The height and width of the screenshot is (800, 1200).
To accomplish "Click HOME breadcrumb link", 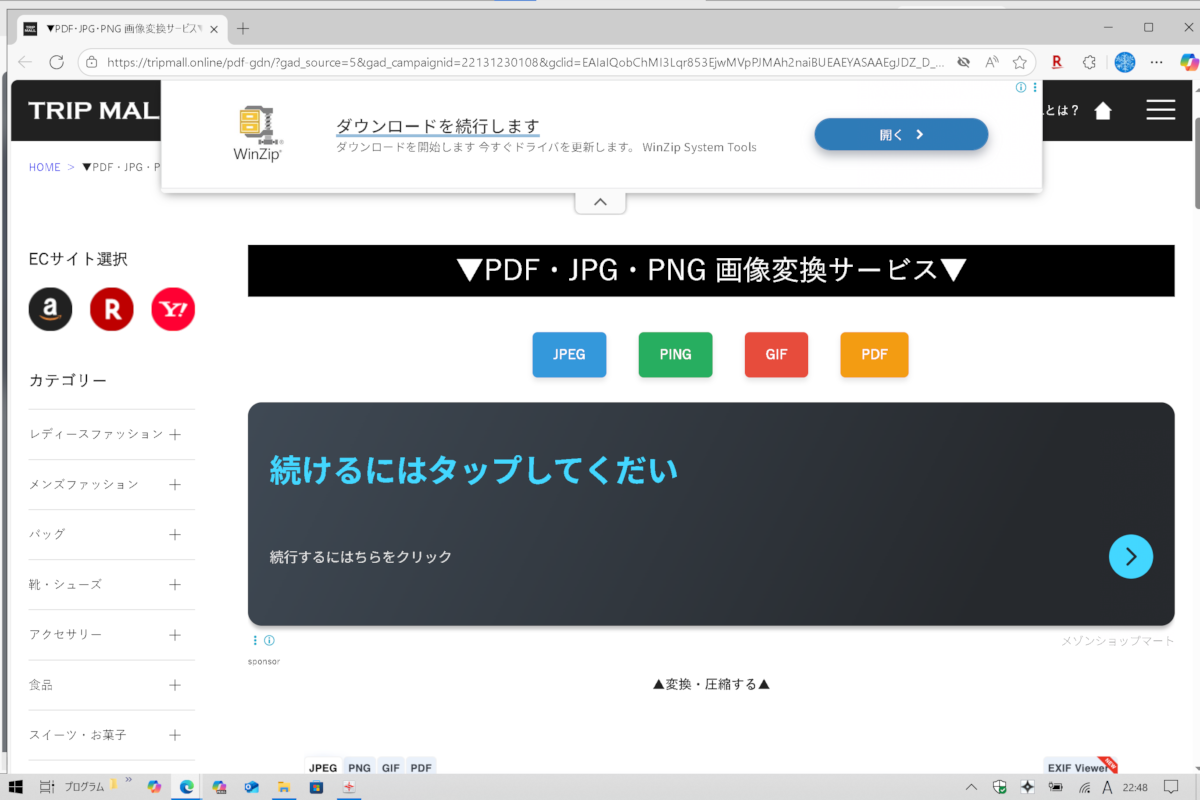I will coord(45,167).
